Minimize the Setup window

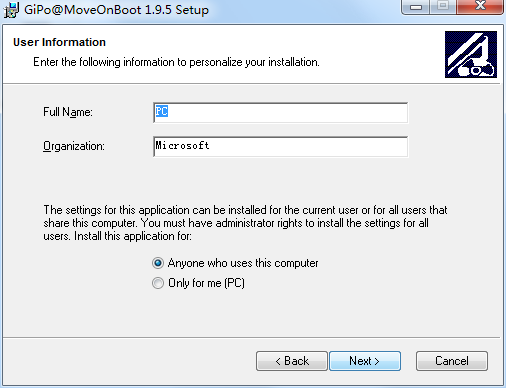click(x=416, y=6)
